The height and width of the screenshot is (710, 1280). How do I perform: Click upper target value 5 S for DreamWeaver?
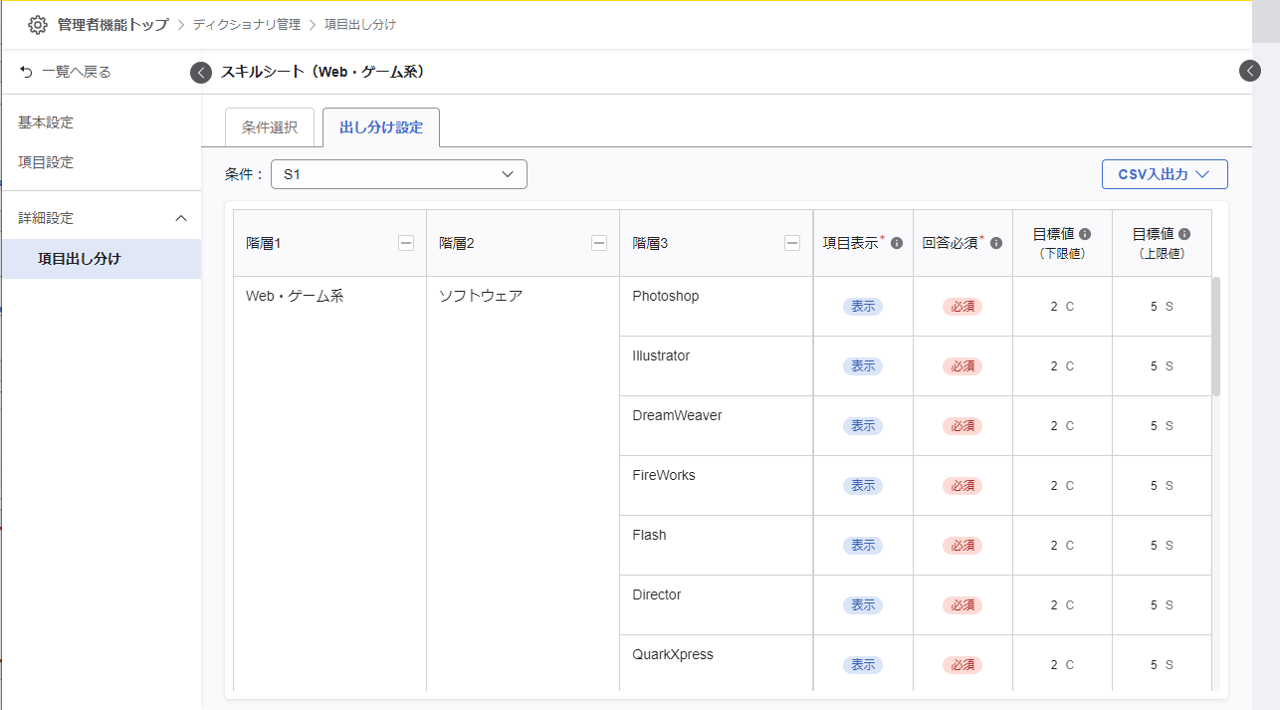coord(1162,426)
